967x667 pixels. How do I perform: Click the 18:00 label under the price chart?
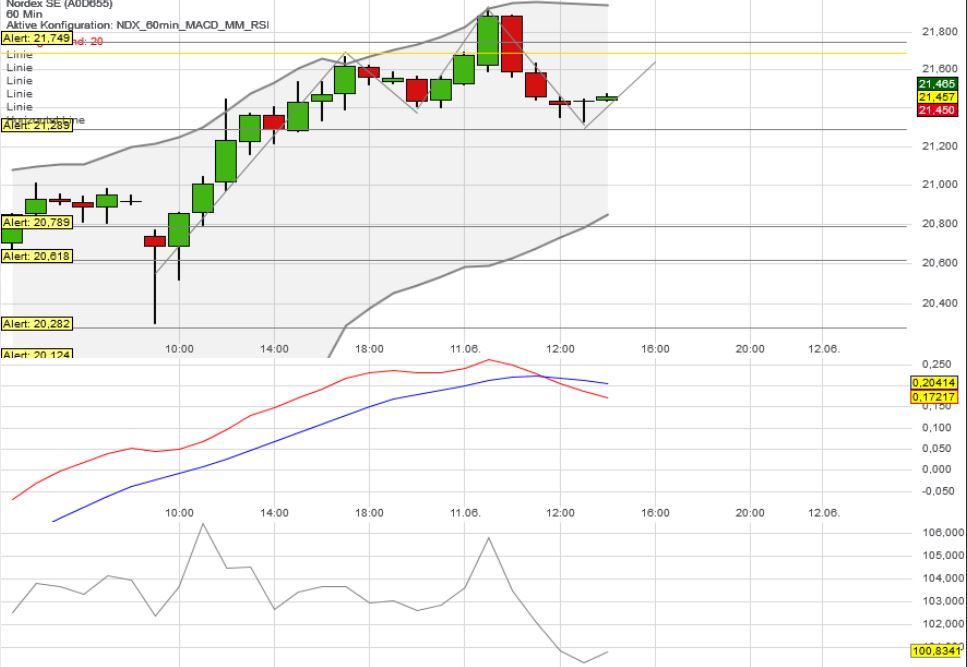pos(369,349)
